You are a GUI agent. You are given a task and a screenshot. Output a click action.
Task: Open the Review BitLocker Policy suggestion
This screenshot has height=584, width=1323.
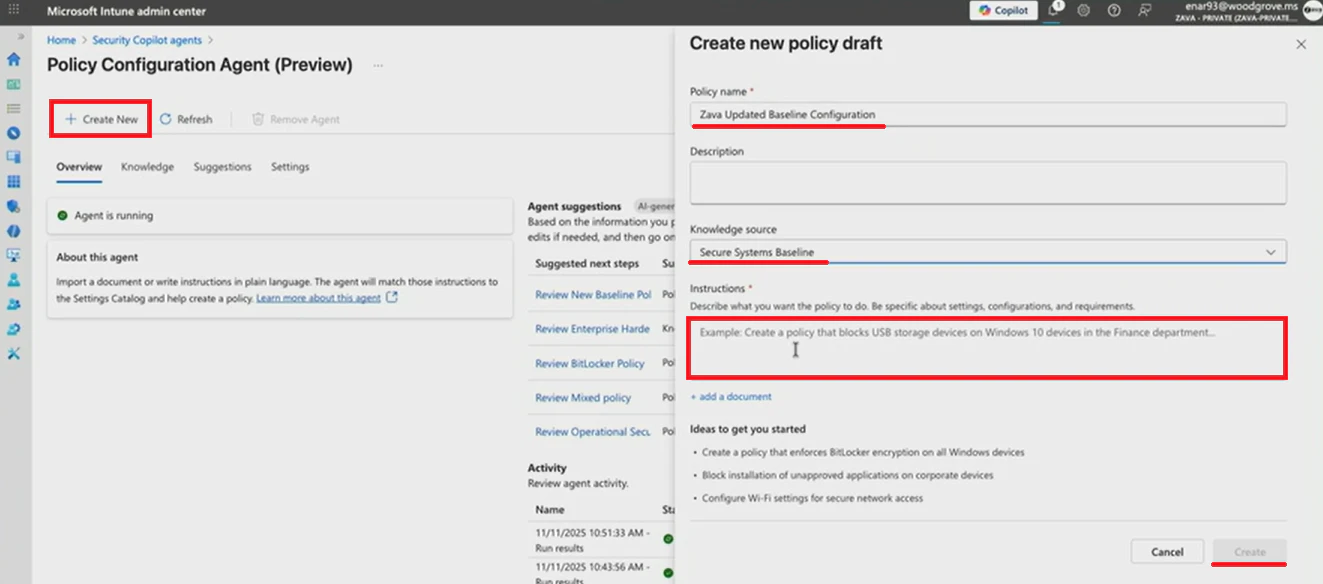click(x=590, y=364)
